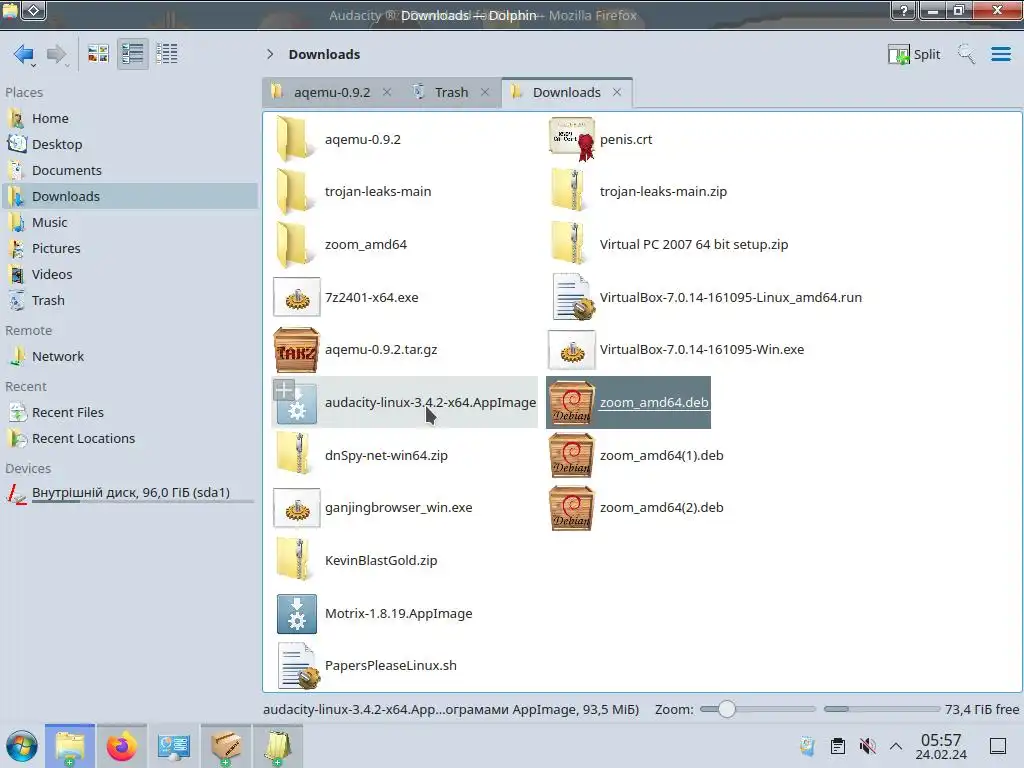Select ganjingbrowser_win.exe icon
The height and width of the screenshot is (768, 1024).
click(296, 508)
